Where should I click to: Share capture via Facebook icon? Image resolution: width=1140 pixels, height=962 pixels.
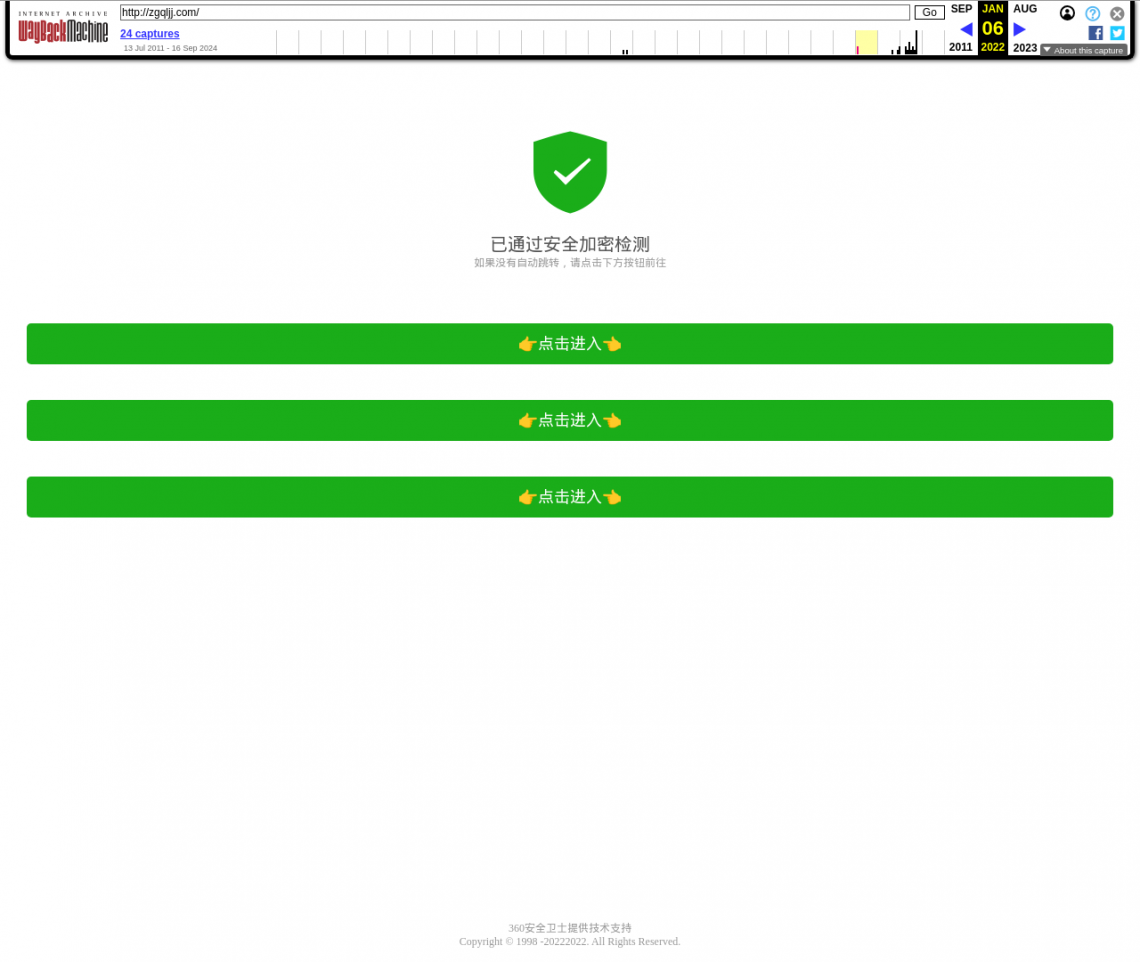click(x=1095, y=33)
